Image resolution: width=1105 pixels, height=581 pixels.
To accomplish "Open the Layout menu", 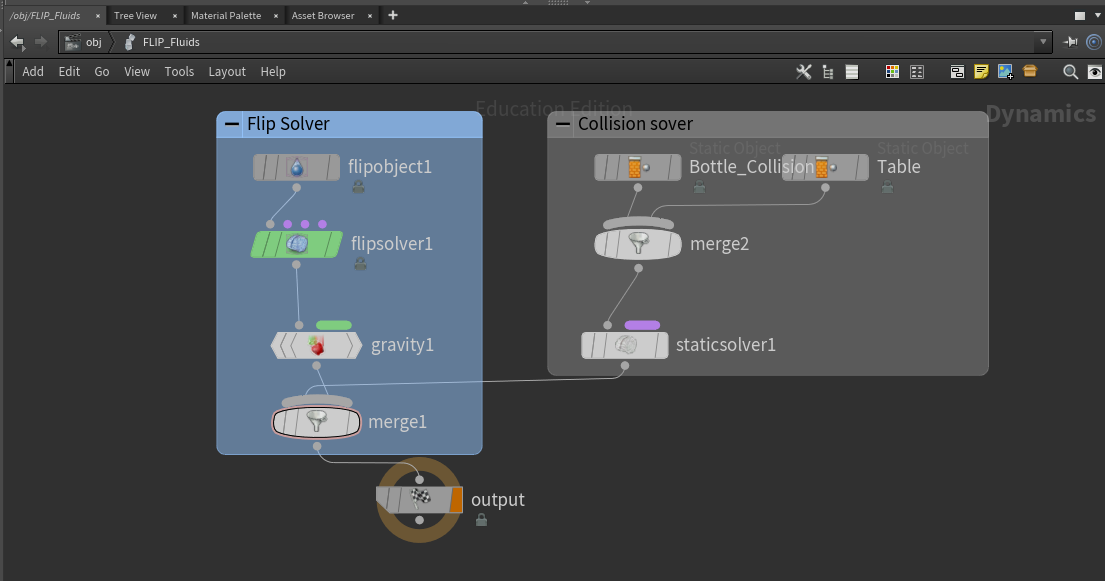I will click(x=227, y=72).
